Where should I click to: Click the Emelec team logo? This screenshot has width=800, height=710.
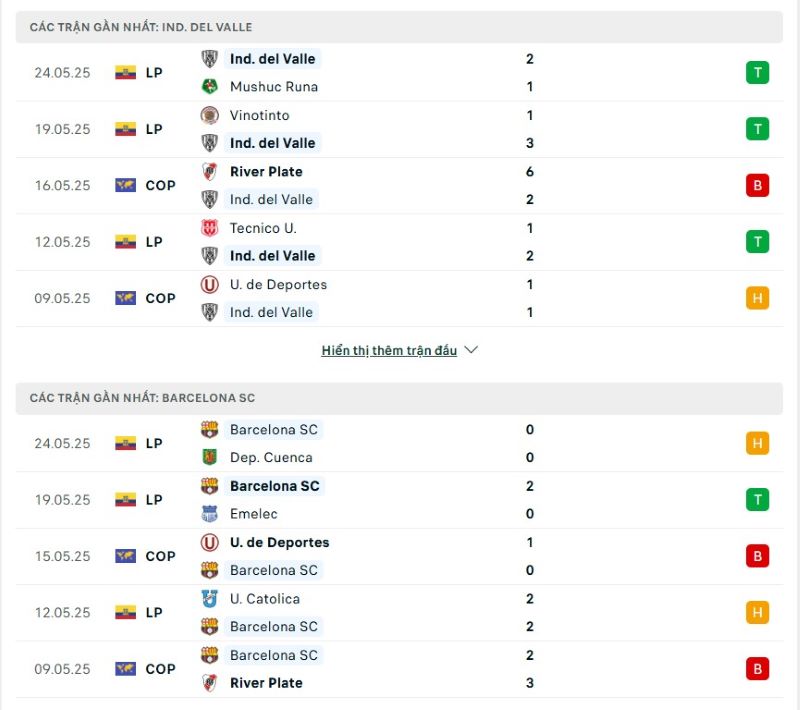click(x=209, y=514)
